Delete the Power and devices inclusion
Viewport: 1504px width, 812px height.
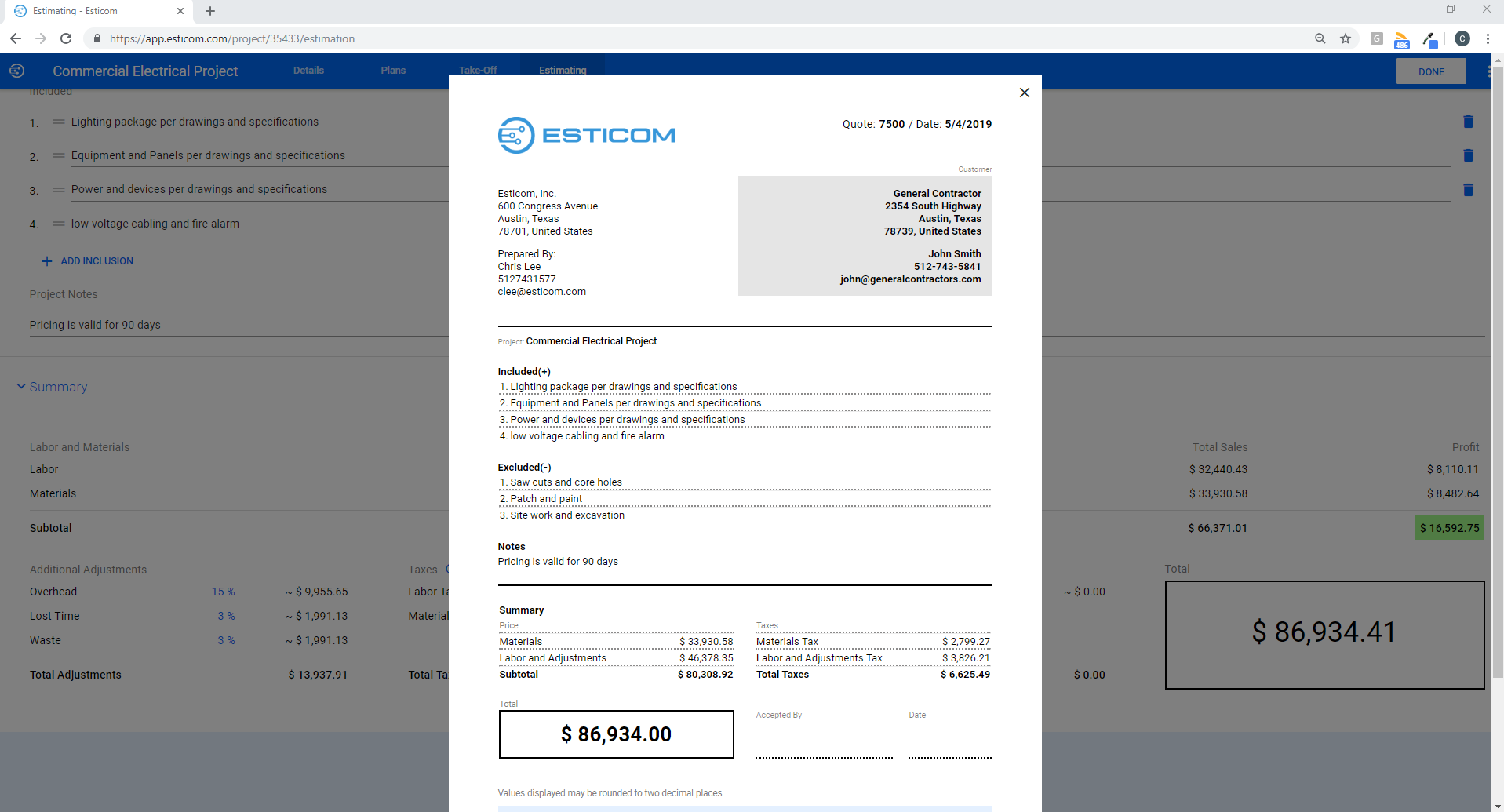1468,189
